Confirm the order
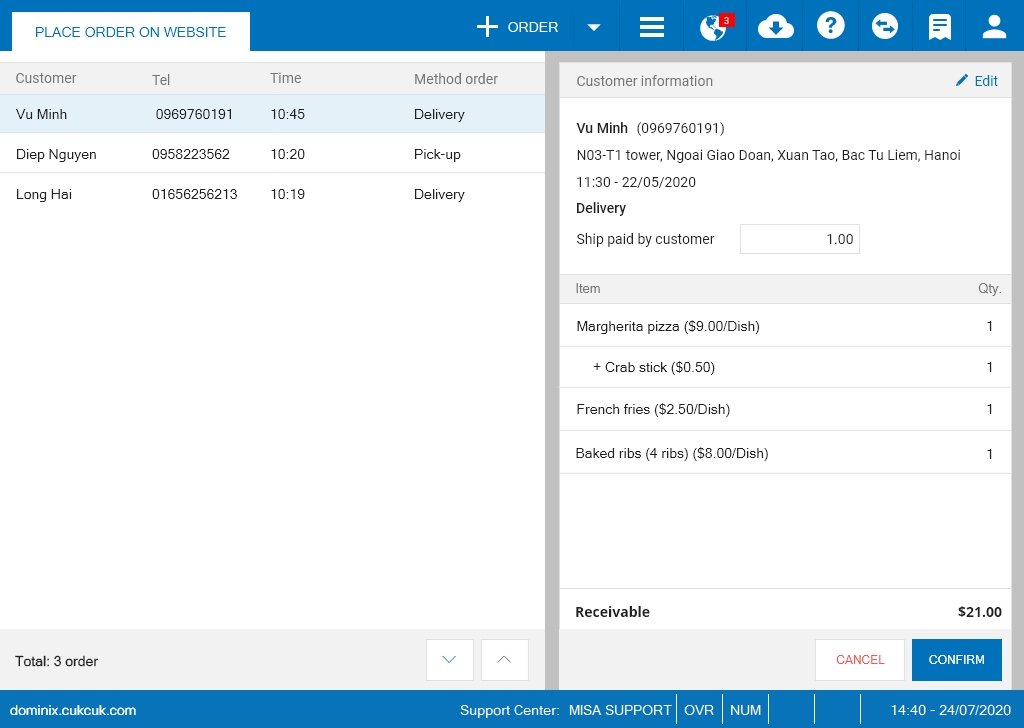The image size is (1024, 728). coord(956,660)
